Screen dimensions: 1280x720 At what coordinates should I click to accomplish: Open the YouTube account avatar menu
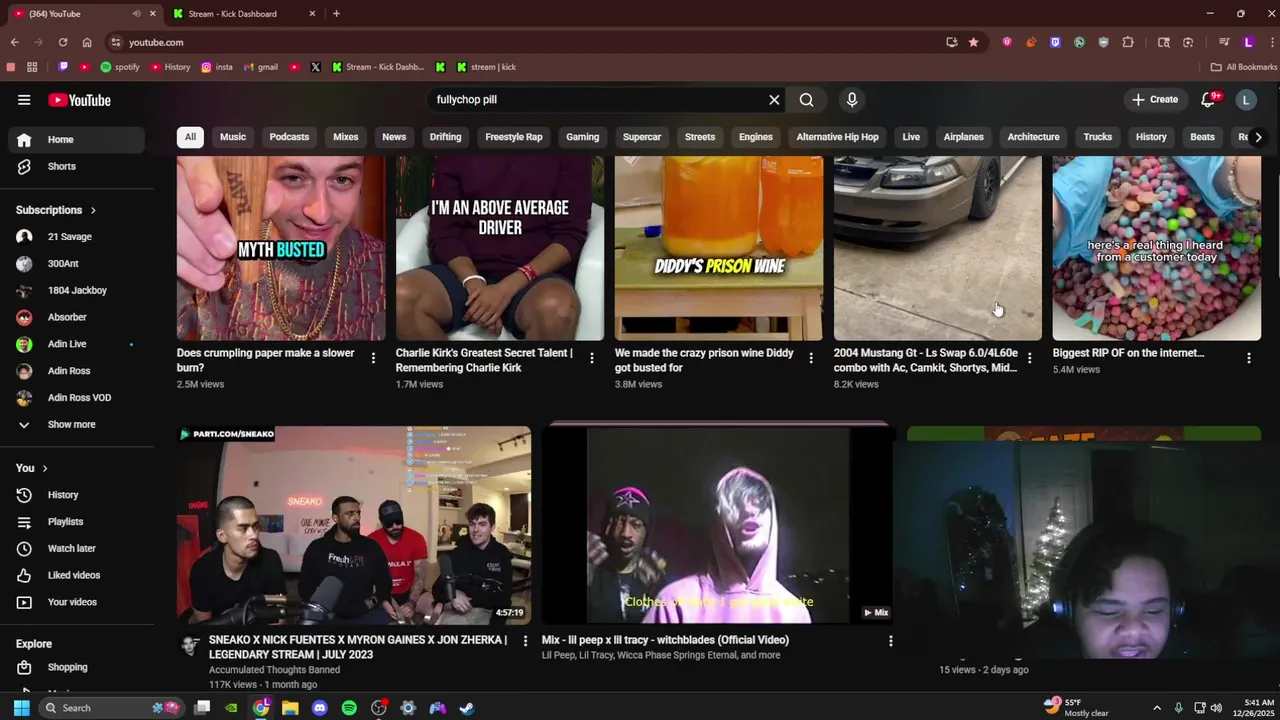[x=1246, y=100]
